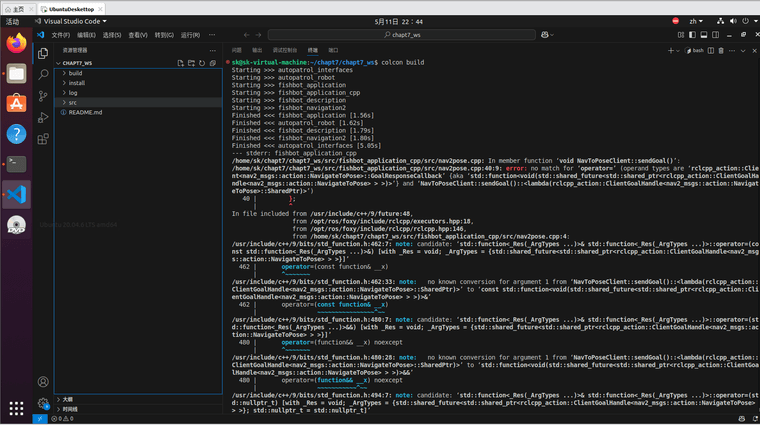Switch to the 调试控制台 debug console tab

[285, 50]
